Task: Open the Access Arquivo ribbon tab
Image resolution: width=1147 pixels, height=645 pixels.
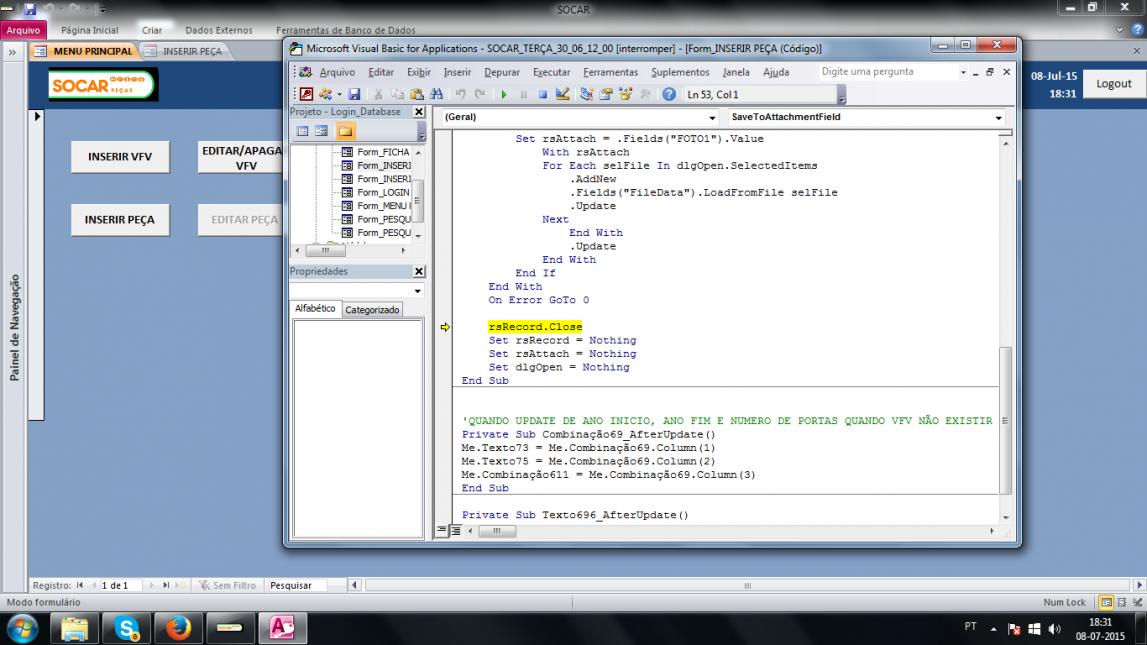Action: [x=23, y=30]
